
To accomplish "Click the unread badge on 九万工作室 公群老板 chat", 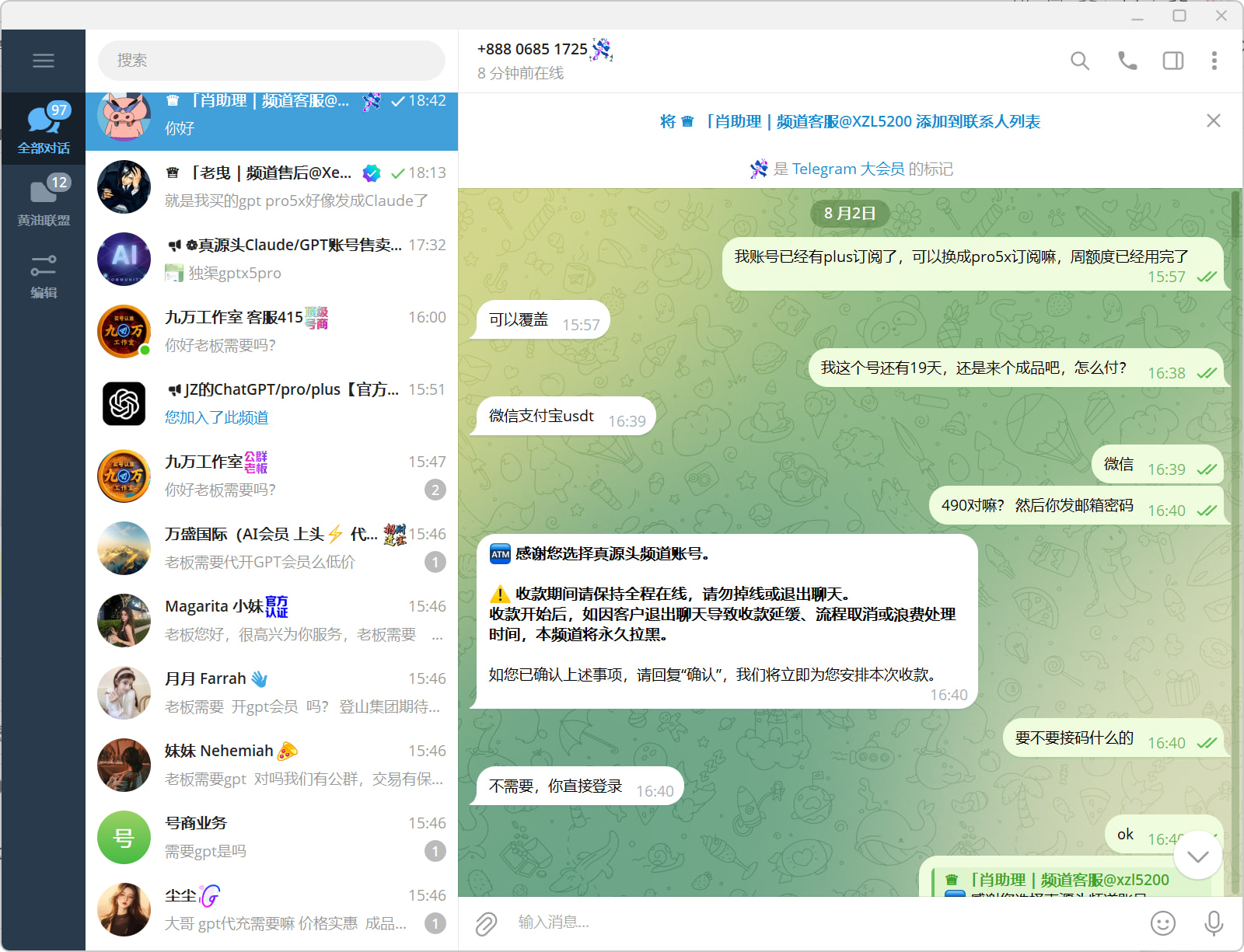I will (x=435, y=490).
